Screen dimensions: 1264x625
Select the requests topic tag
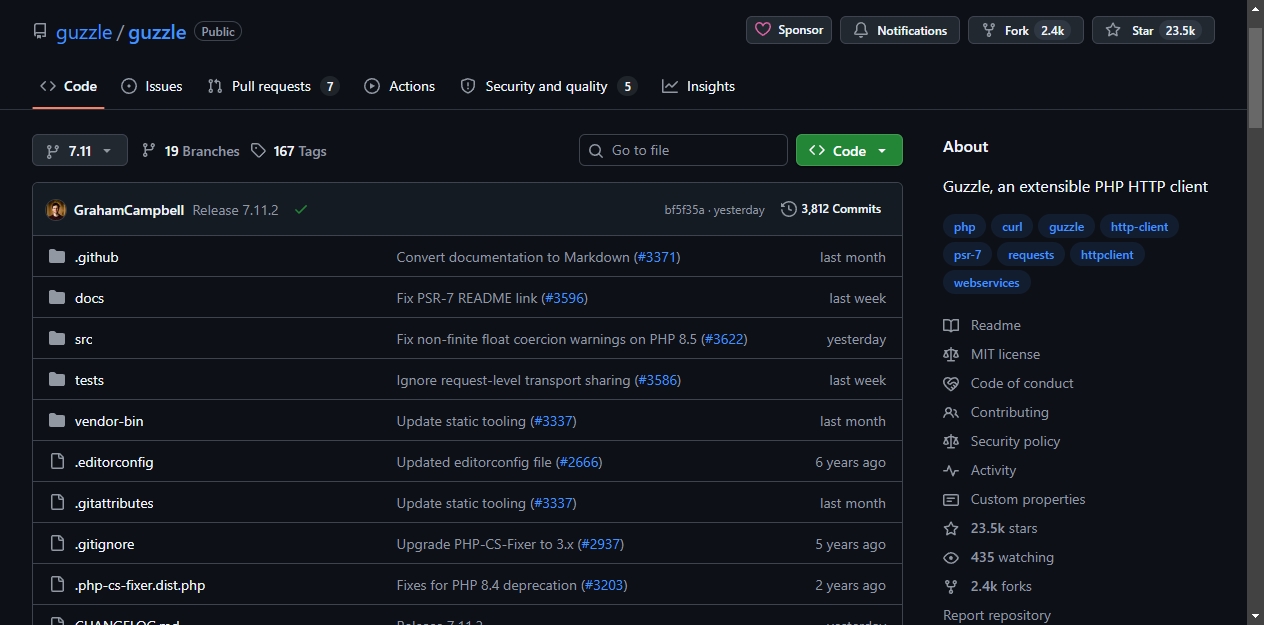[x=1031, y=255]
